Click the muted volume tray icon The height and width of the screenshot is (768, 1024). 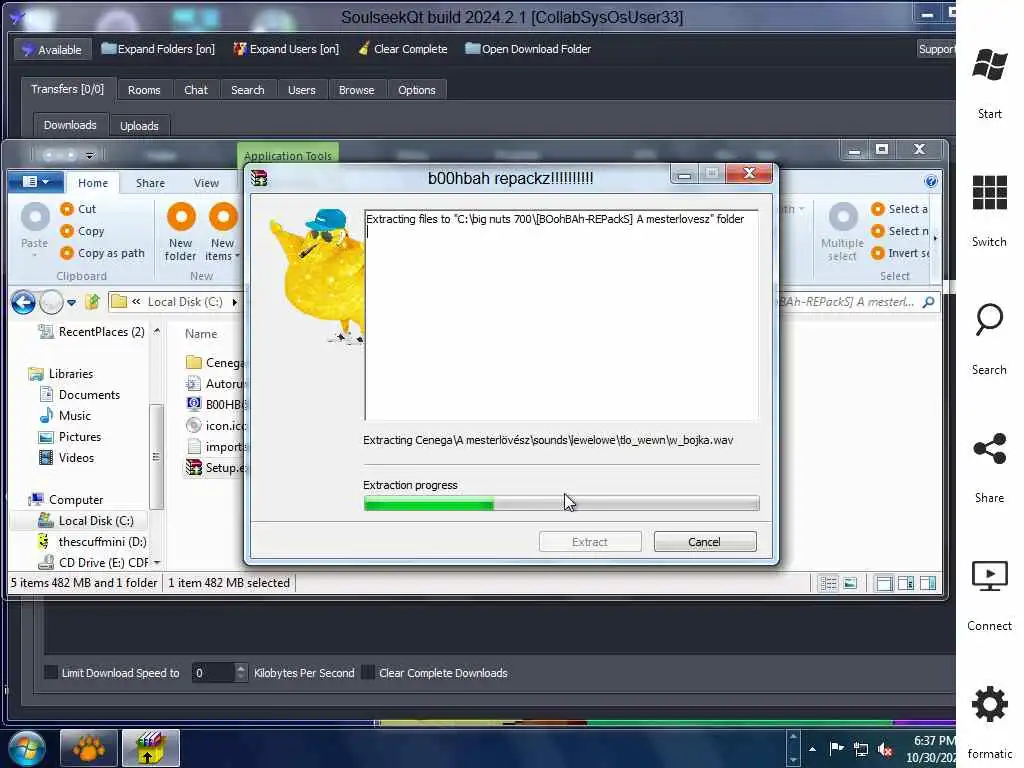[885, 749]
